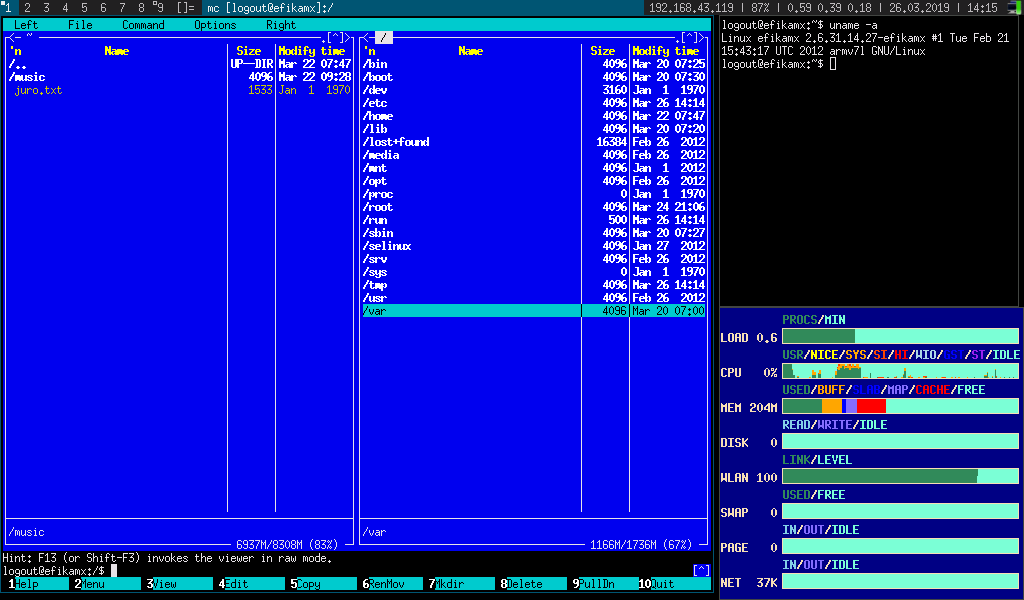
Task: Expand command history with [^] beside the prompt
Action: (701, 571)
